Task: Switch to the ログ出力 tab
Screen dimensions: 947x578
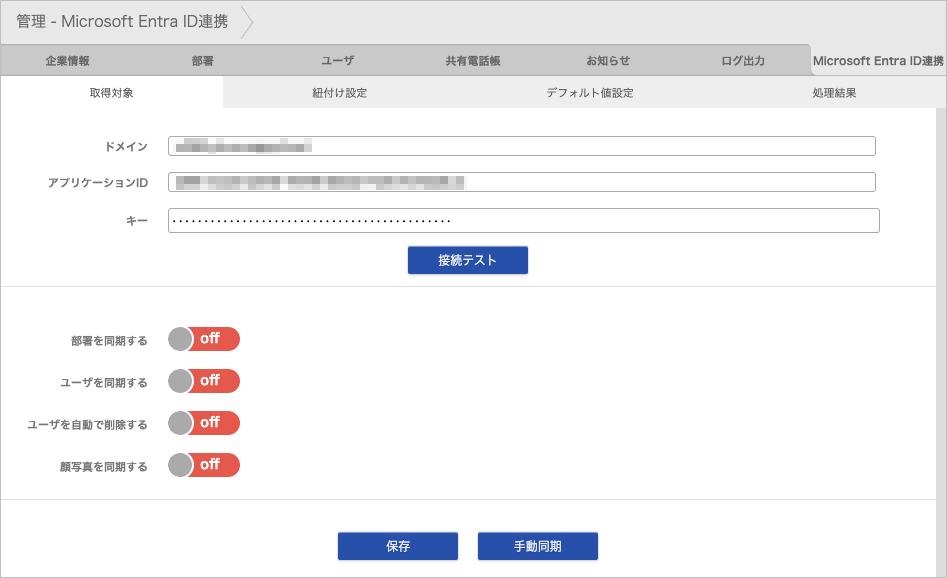Action: pos(743,60)
